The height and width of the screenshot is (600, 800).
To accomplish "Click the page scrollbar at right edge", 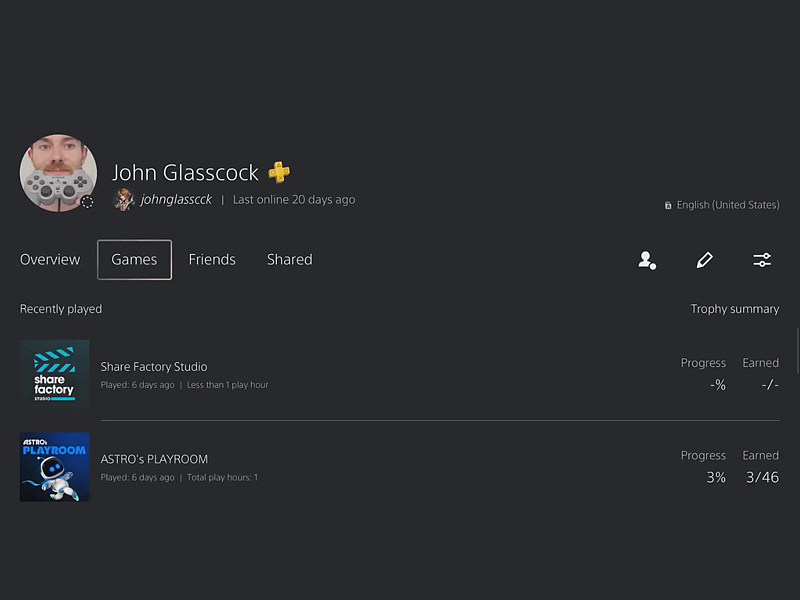I will pos(797,352).
